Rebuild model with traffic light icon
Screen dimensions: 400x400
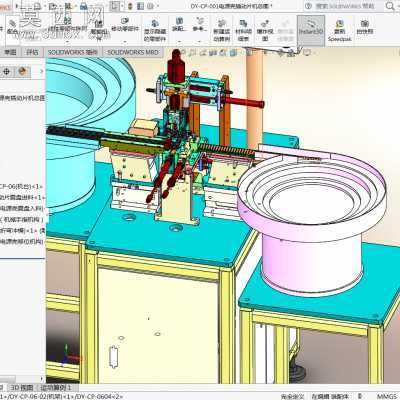[130, 6]
